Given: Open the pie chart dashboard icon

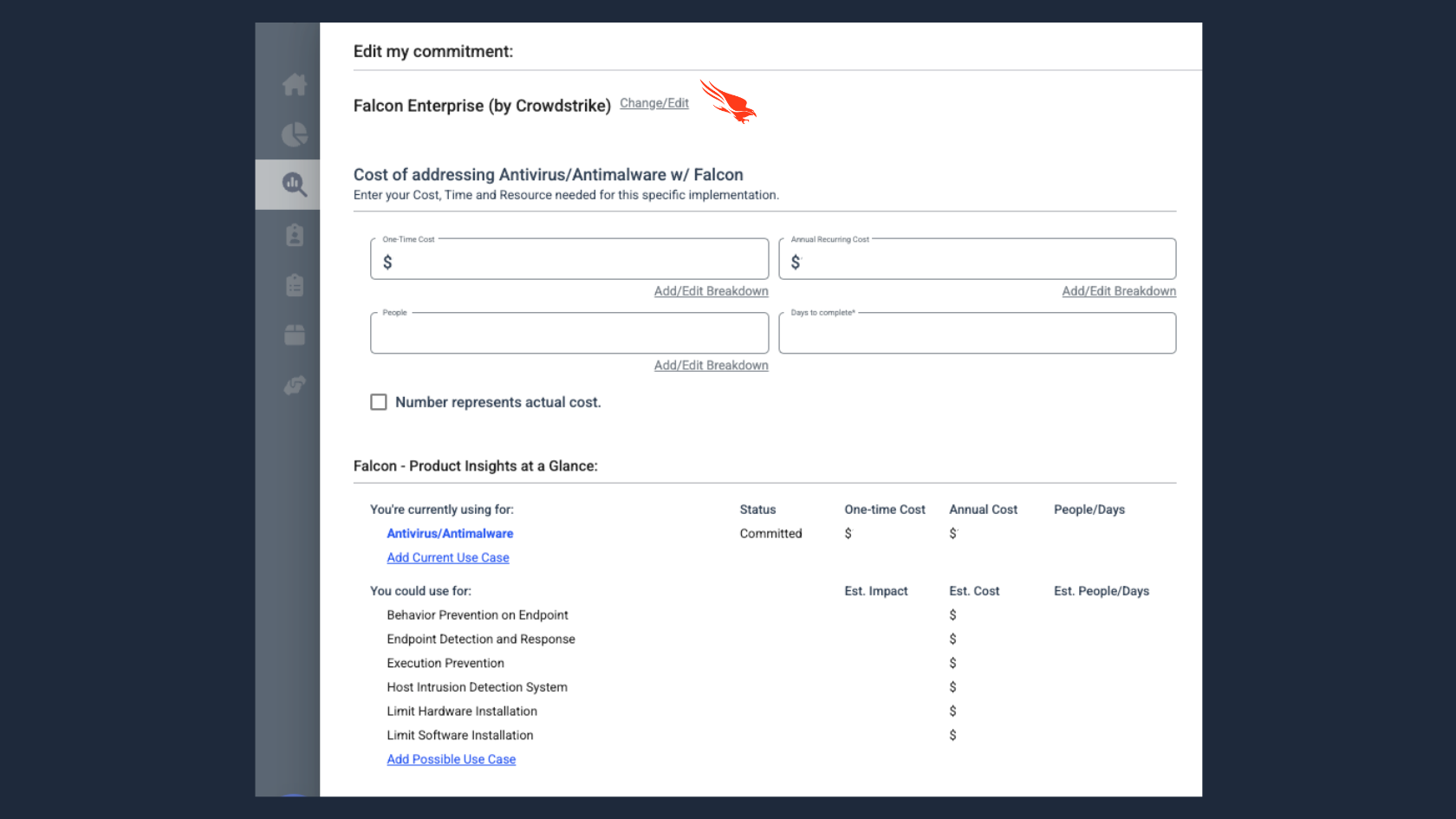Looking at the screenshot, I should click(x=295, y=134).
